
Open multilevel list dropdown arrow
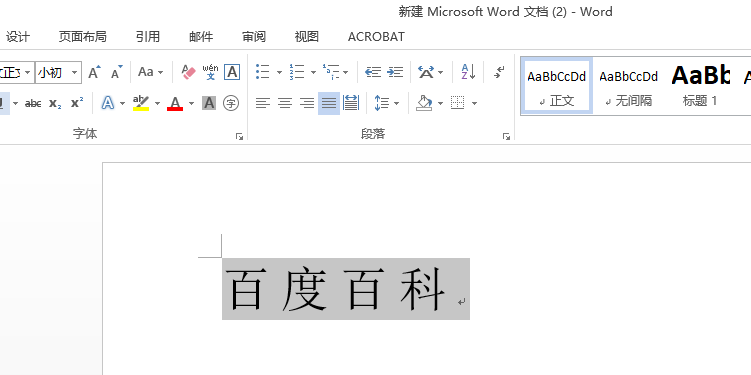(x=346, y=72)
